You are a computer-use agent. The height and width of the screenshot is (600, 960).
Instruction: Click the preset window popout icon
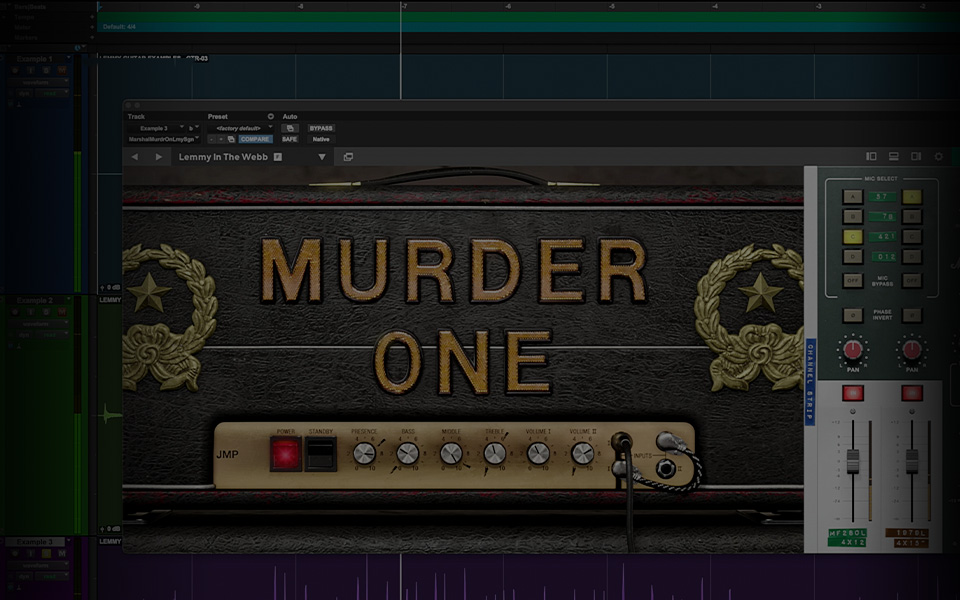coord(348,157)
